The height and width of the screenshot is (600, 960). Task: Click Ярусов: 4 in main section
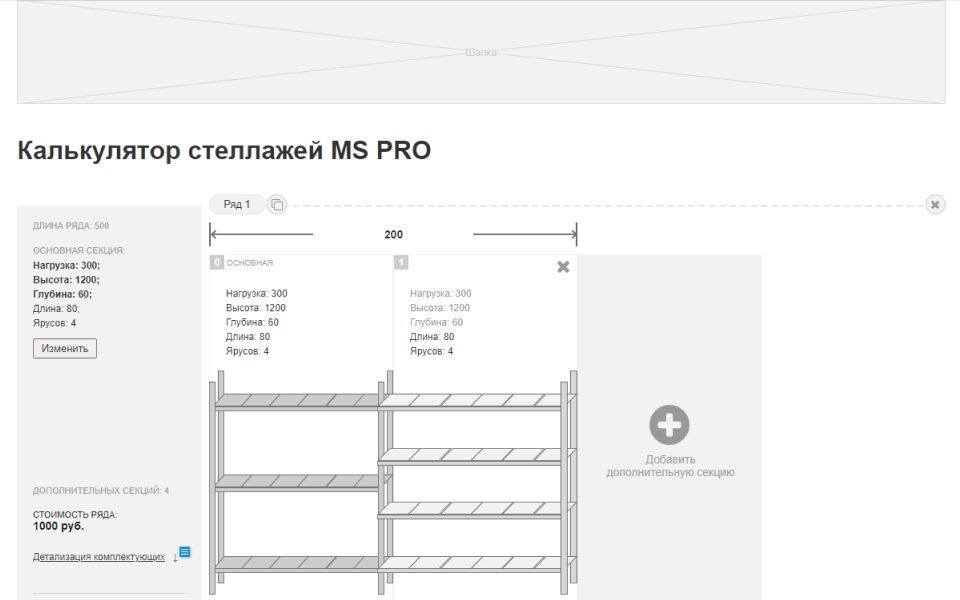coord(247,351)
